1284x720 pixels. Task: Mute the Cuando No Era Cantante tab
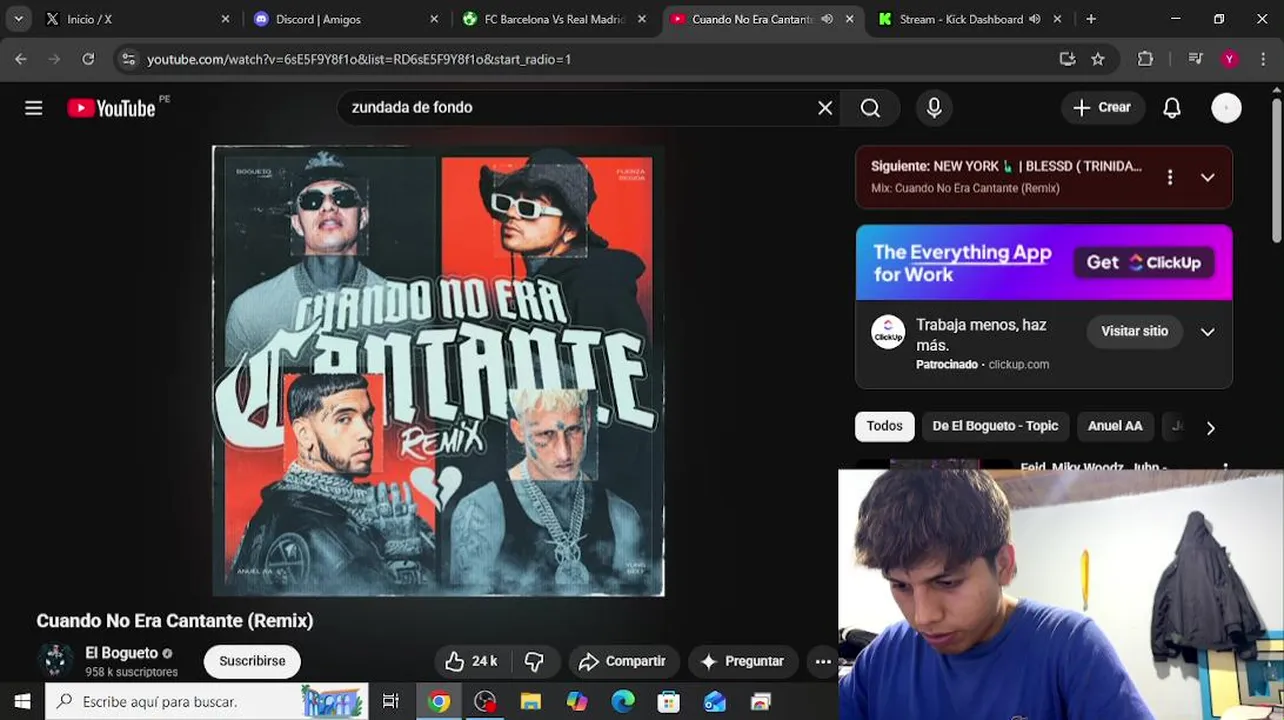[x=827, y=19]
